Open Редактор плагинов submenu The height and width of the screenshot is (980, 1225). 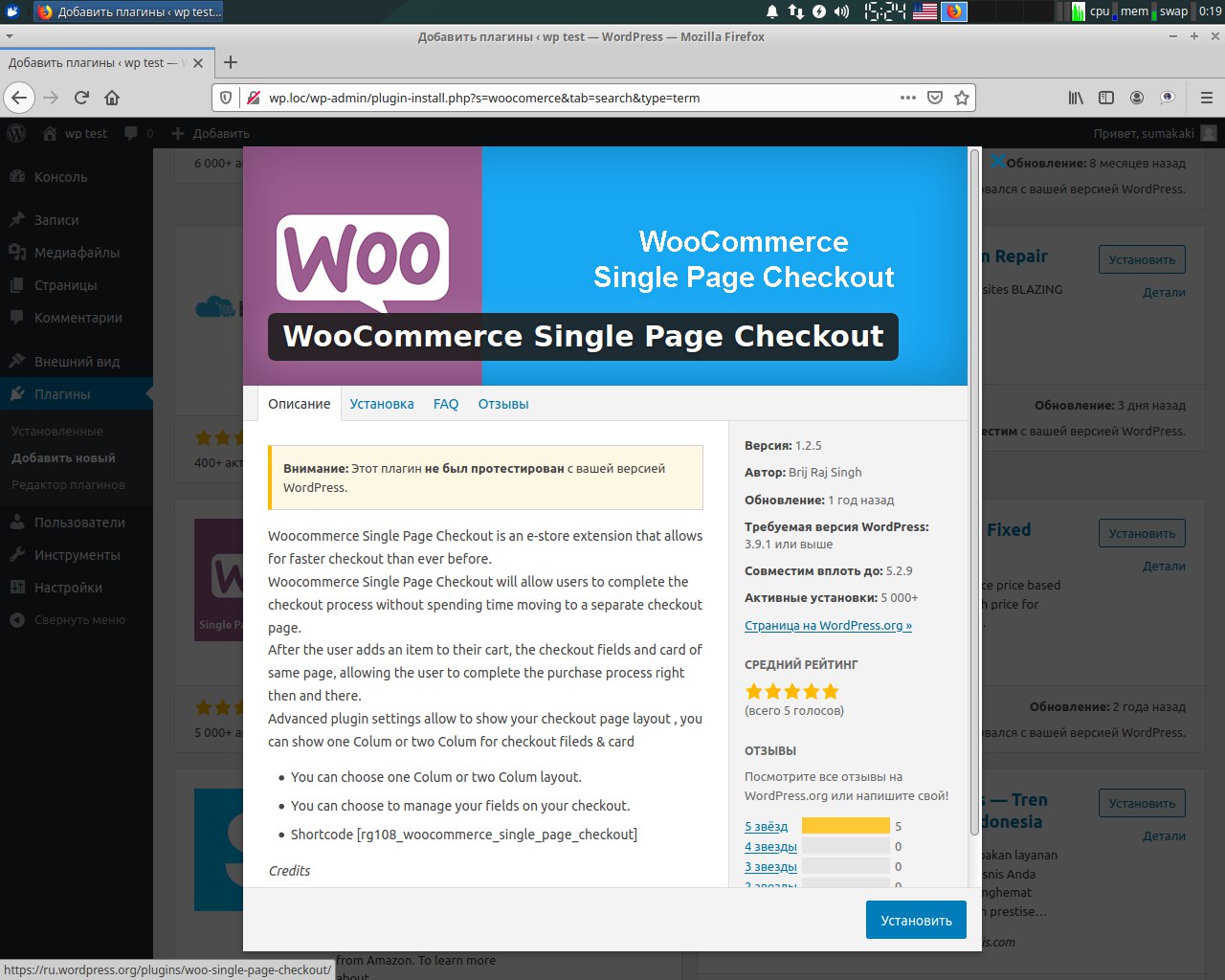(x=68, y=485)
